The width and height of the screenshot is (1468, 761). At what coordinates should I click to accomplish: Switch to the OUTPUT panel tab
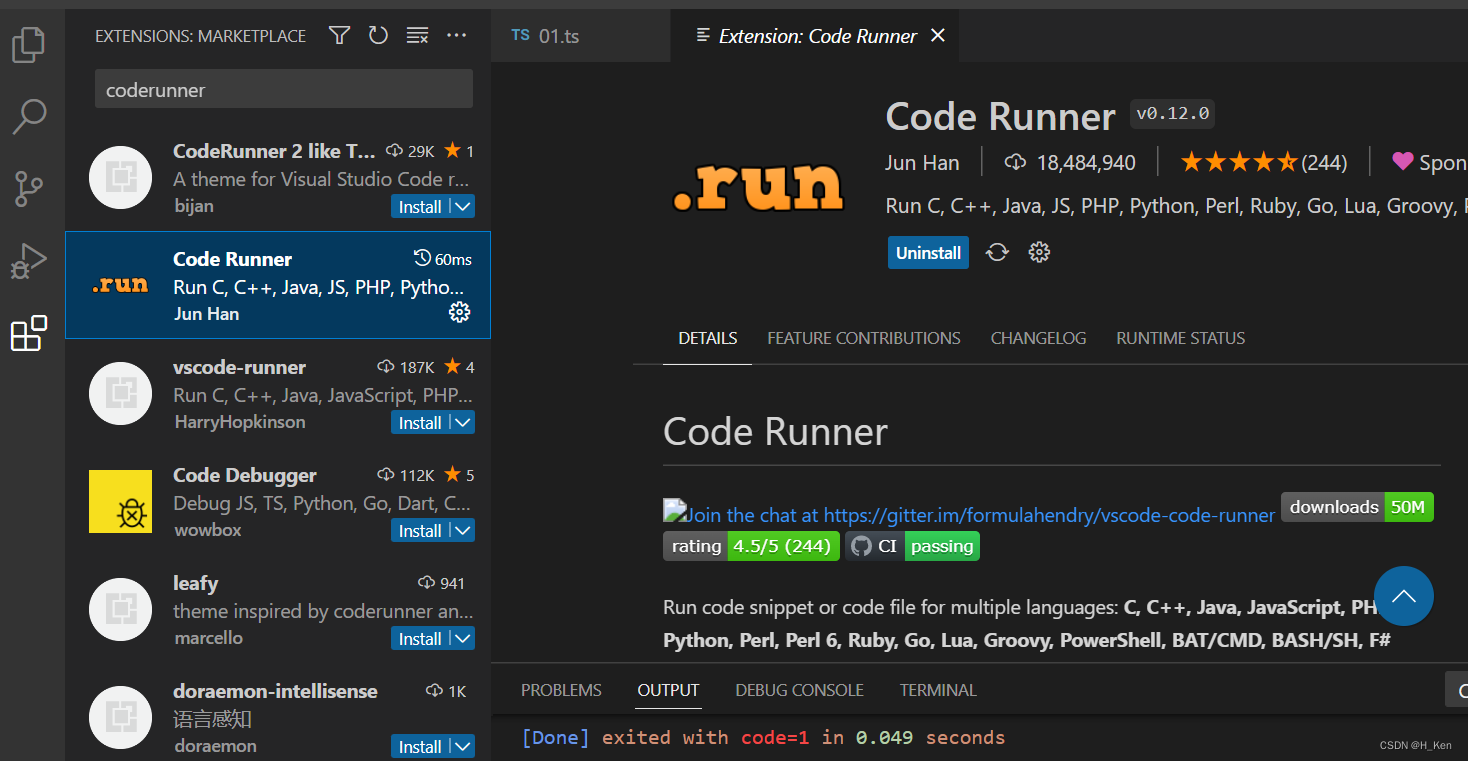(668, 690)
